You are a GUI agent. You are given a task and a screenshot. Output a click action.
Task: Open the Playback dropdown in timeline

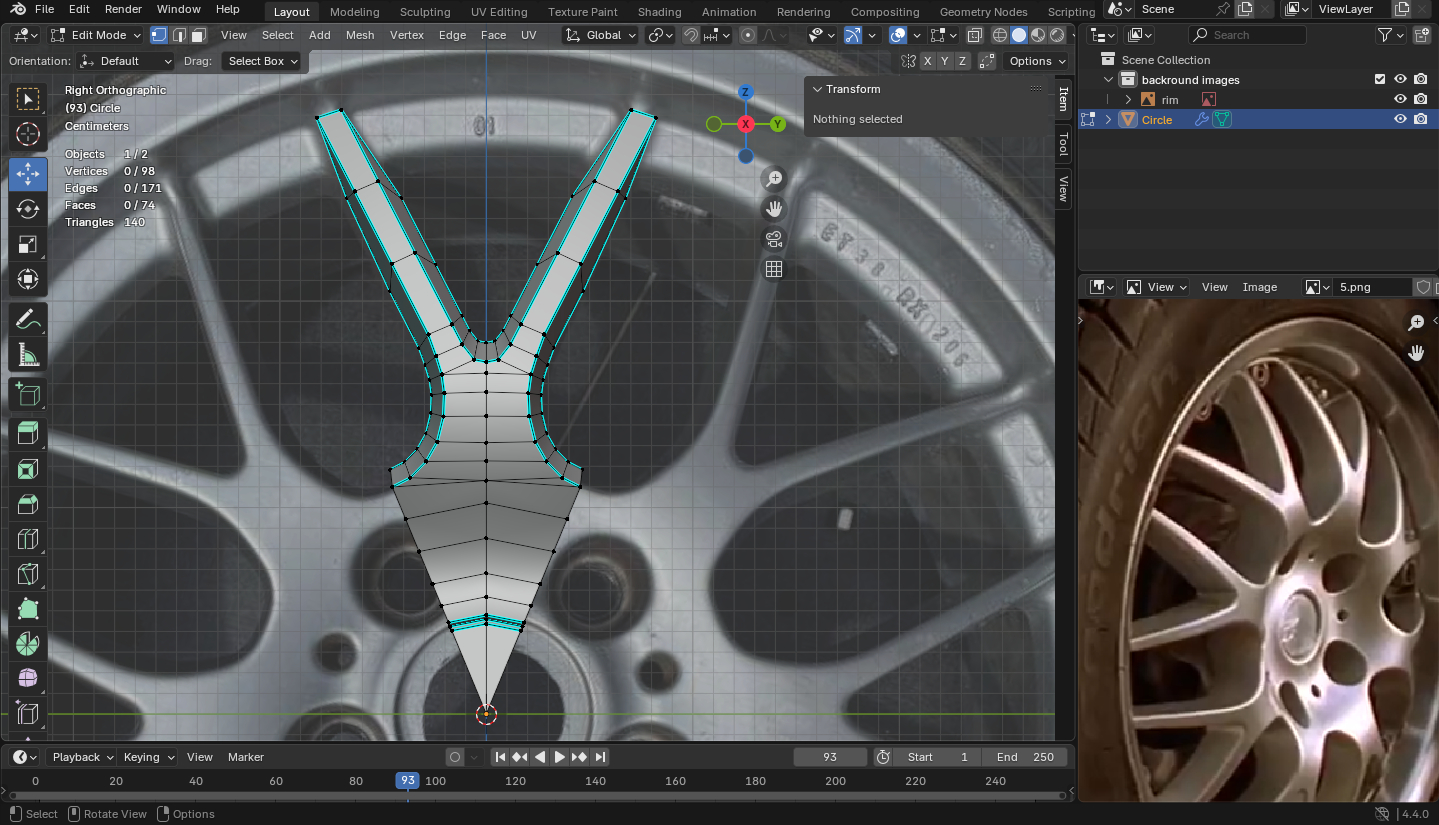tap(81, 757)
